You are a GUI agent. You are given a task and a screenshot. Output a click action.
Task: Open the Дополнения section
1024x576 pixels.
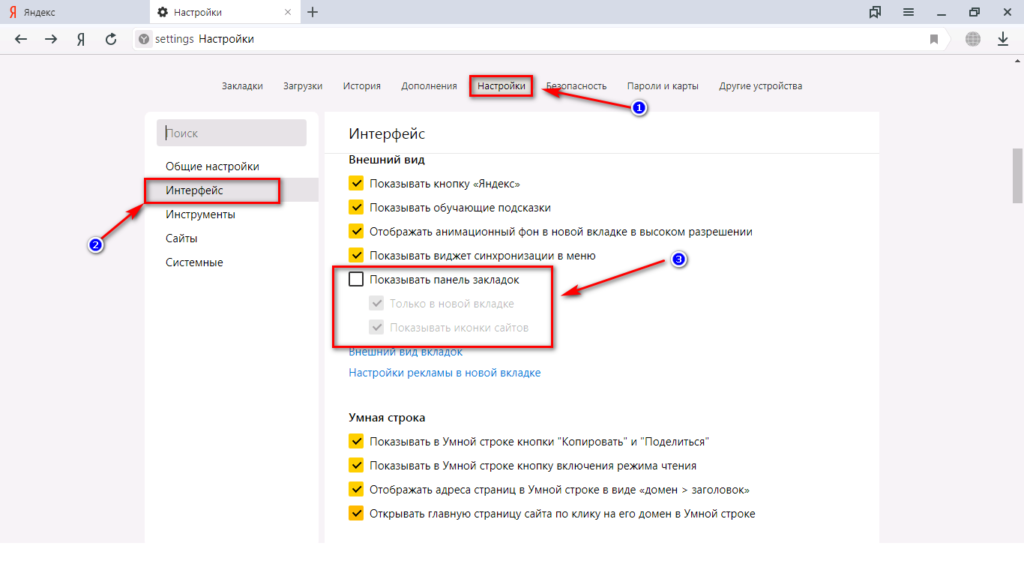(429, 86)
